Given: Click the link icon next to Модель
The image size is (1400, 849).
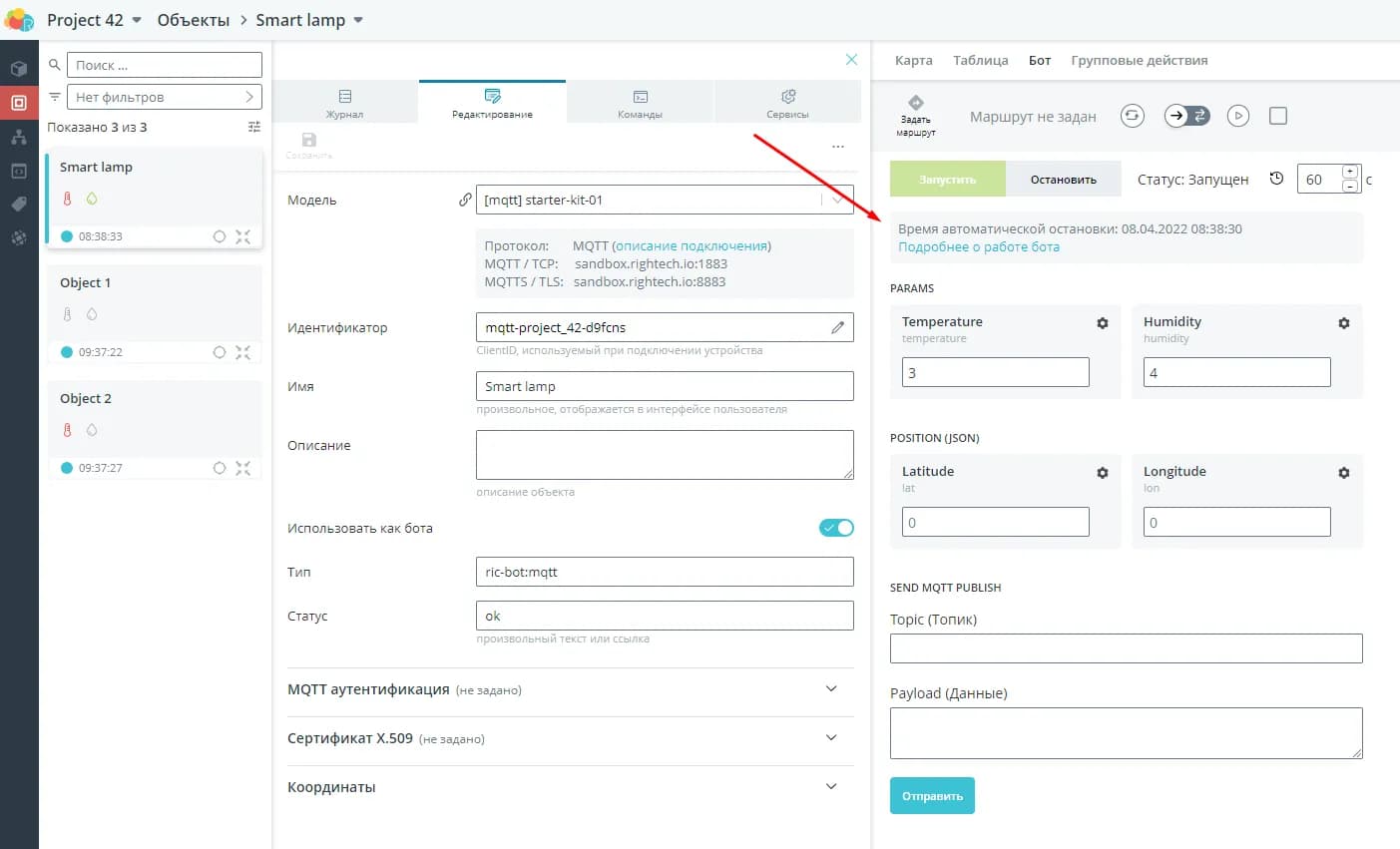Looking at the screenshot, I should (x=465, y=200).
